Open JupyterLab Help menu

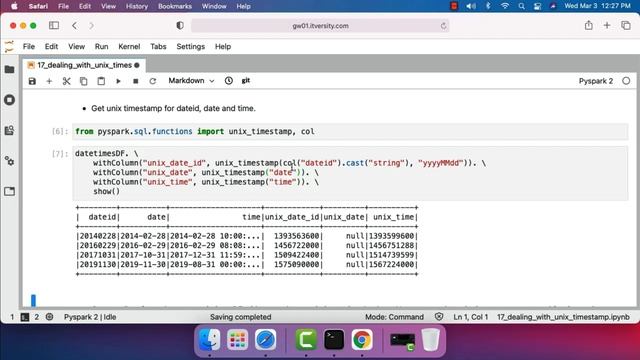223,47
